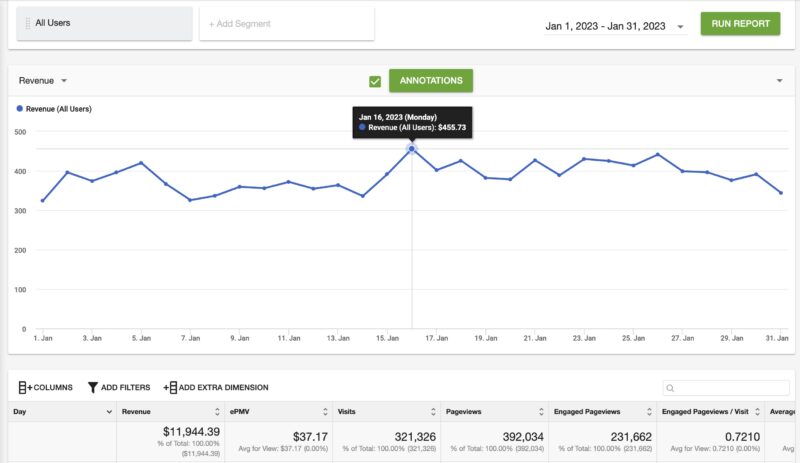Click the Engaged Pageviews column header
Screen dimensions: 800x463
[x=596, y=411]
